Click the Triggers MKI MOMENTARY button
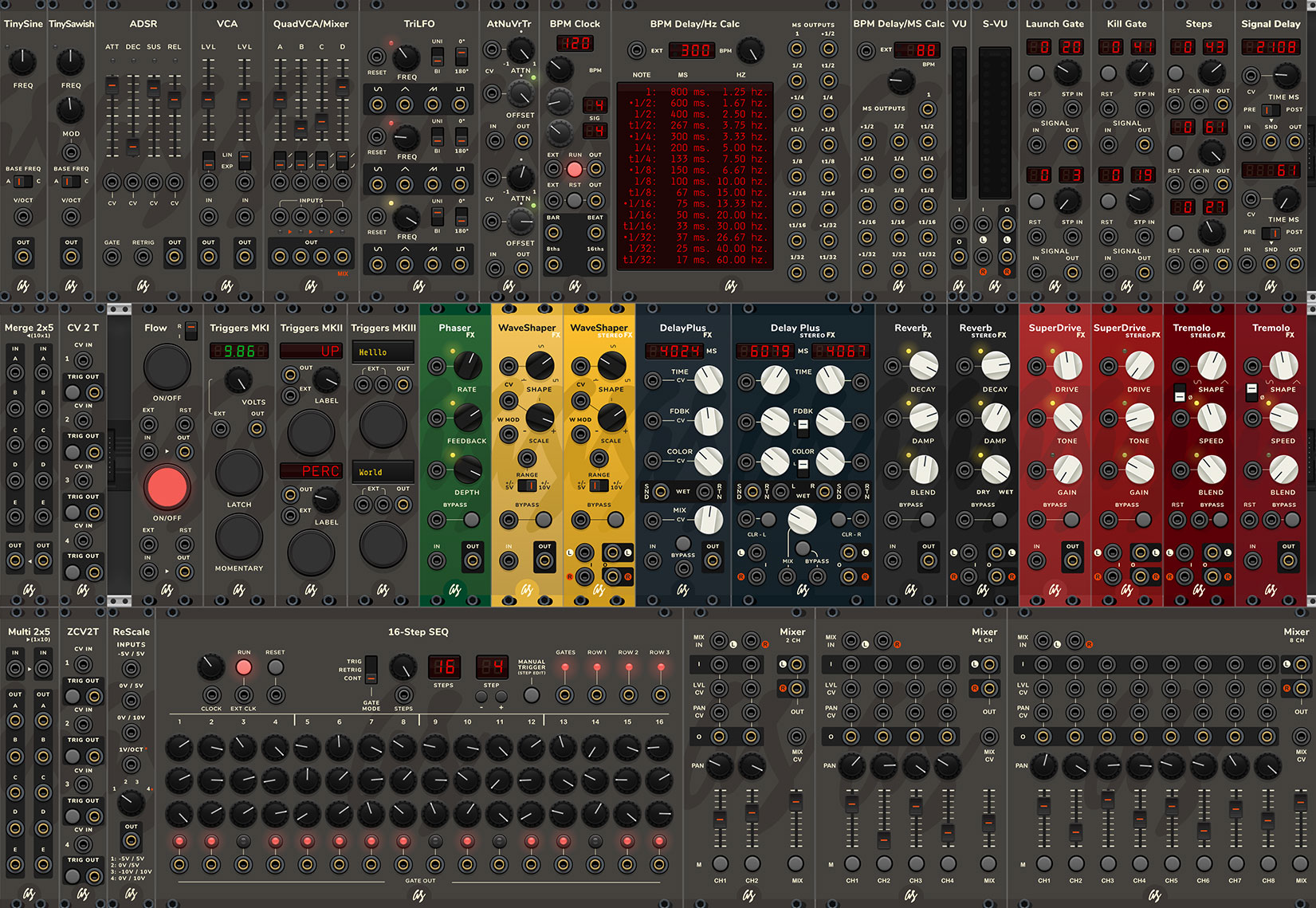Screen dimensions: 1316x908 239,537
